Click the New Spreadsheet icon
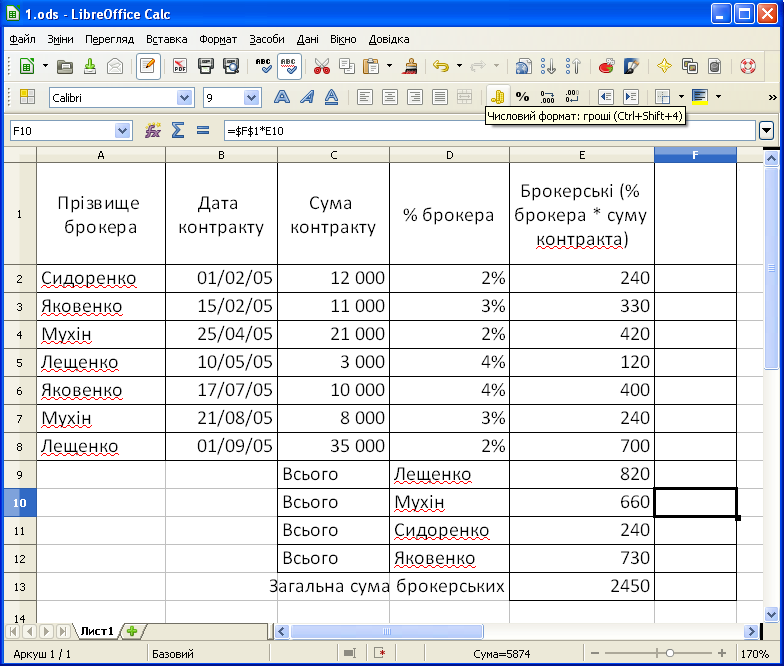The width and height of the screenshot is (784, 666). pos(27,66)
